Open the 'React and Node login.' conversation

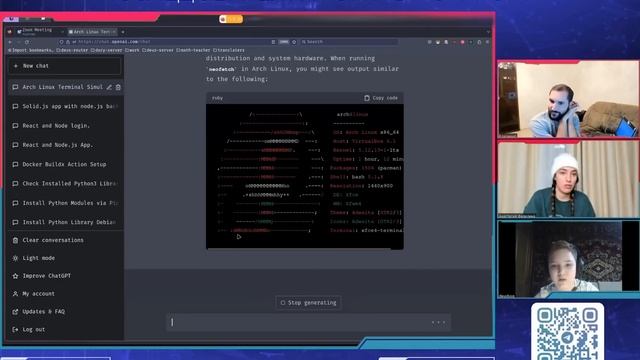click(x=65, y=126)
